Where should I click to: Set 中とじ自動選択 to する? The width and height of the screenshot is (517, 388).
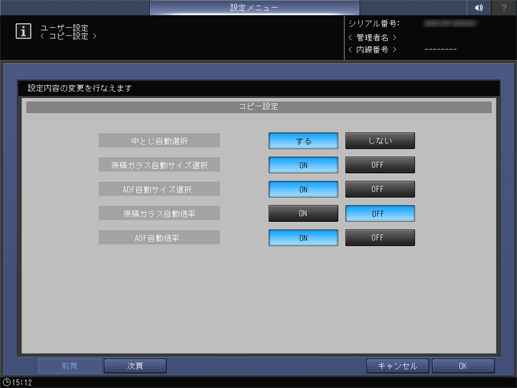pos(303,141)
